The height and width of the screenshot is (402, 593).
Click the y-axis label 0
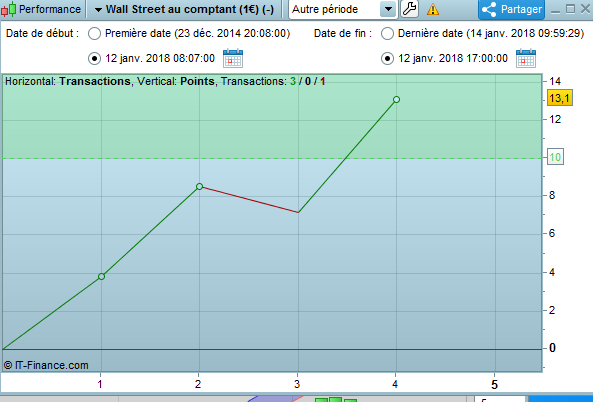[552, 348]
